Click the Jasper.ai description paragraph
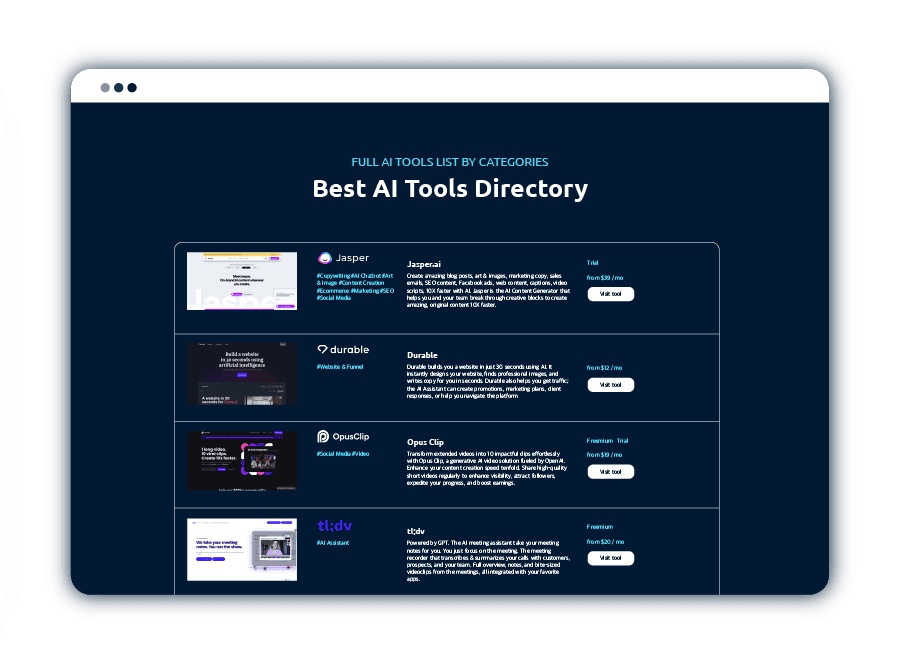The width and height of the screenshot is (901, 651). point(488,290)
